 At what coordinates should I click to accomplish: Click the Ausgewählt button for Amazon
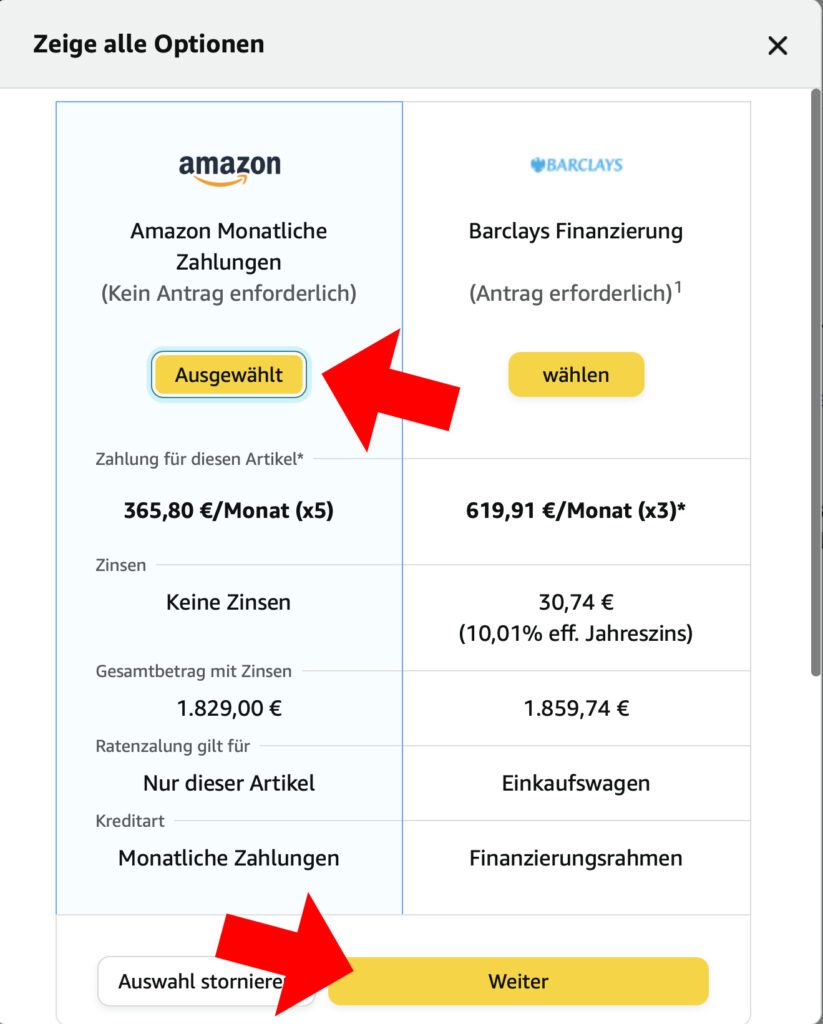point(229,375)
